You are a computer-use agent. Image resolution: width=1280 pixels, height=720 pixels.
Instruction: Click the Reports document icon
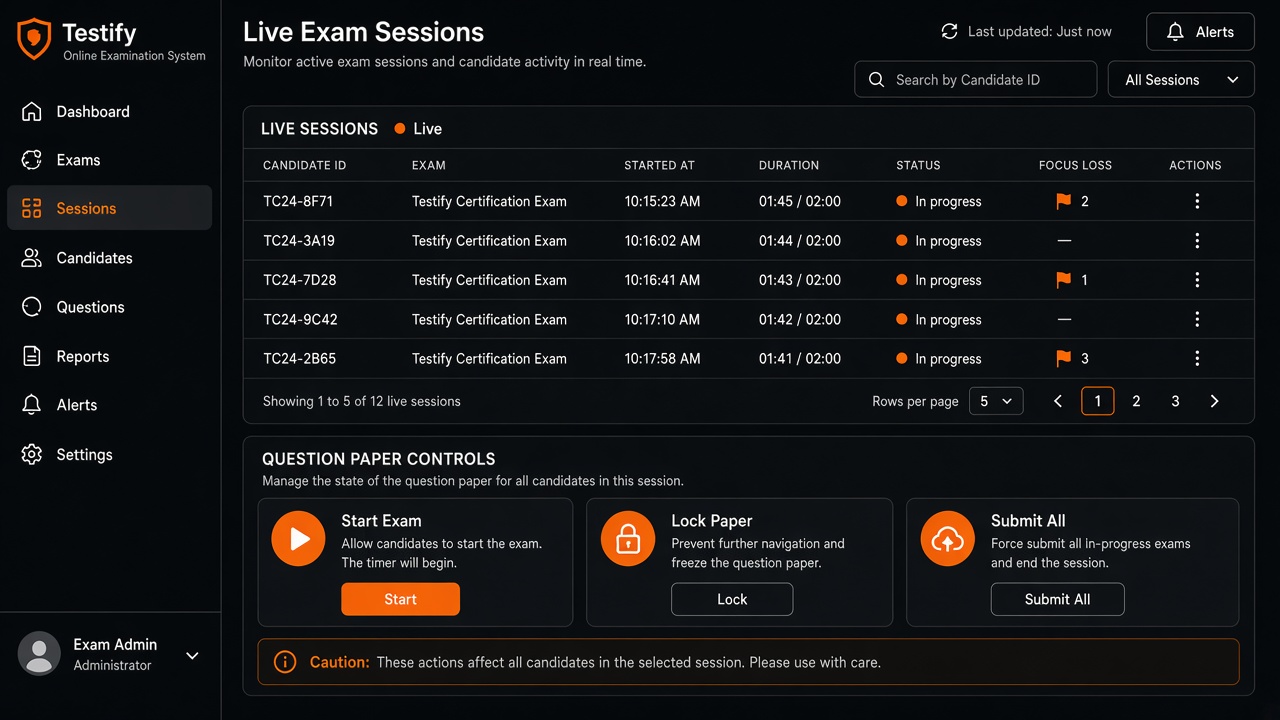pyautogui.click(x=32, y=356)
